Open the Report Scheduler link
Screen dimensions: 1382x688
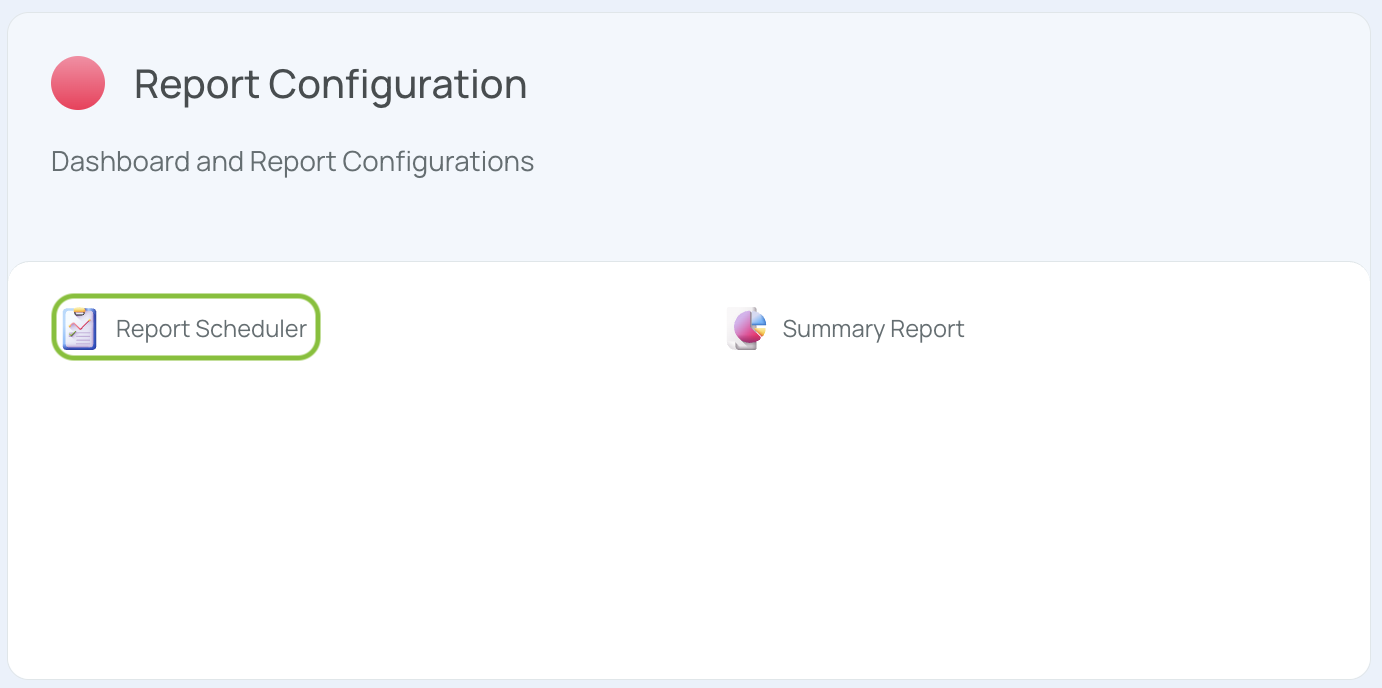tap(186, 328)
